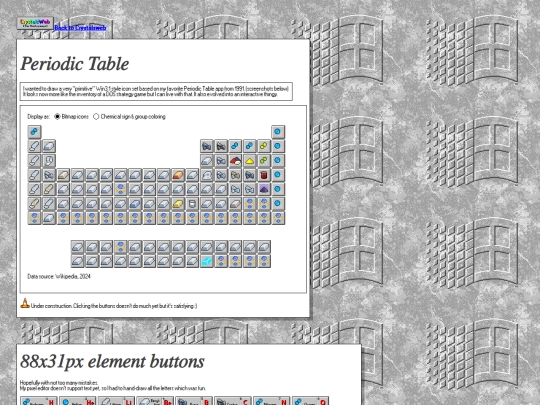
Task: Click the "Data source: Wikipedia, 2024" text
Action: pyautogui.click(x=59, y=276)
